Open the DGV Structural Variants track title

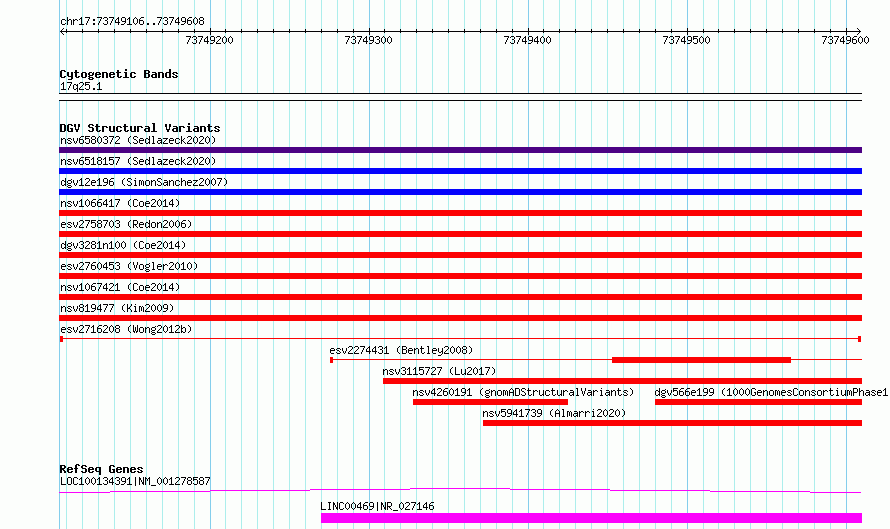(x=140, y=128)
